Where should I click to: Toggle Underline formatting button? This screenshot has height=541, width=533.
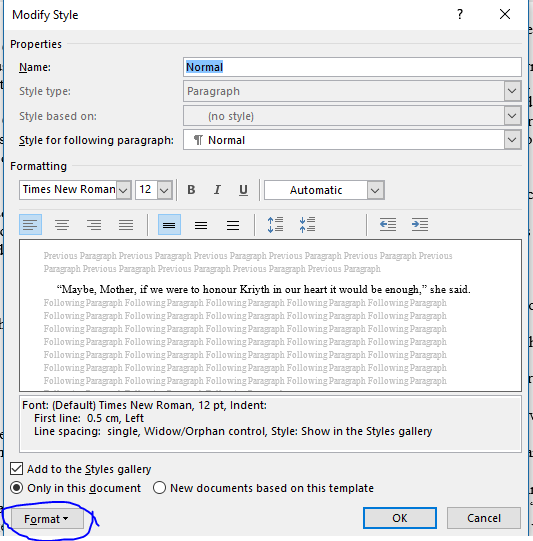pos(243,190)
